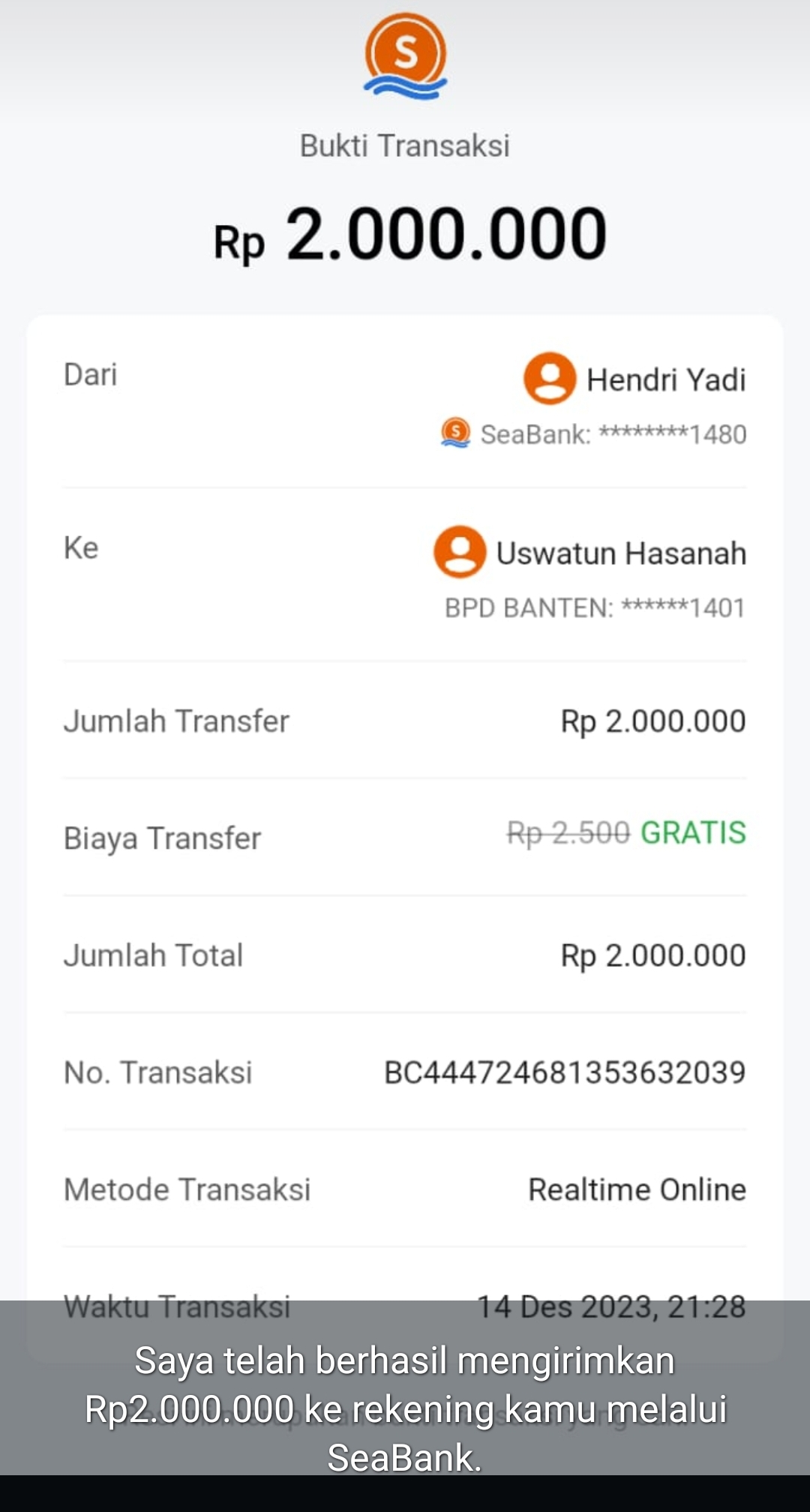Tap the small SeaBank icon by account number
Screen dimensions: 810x1512
click(455, 433)
